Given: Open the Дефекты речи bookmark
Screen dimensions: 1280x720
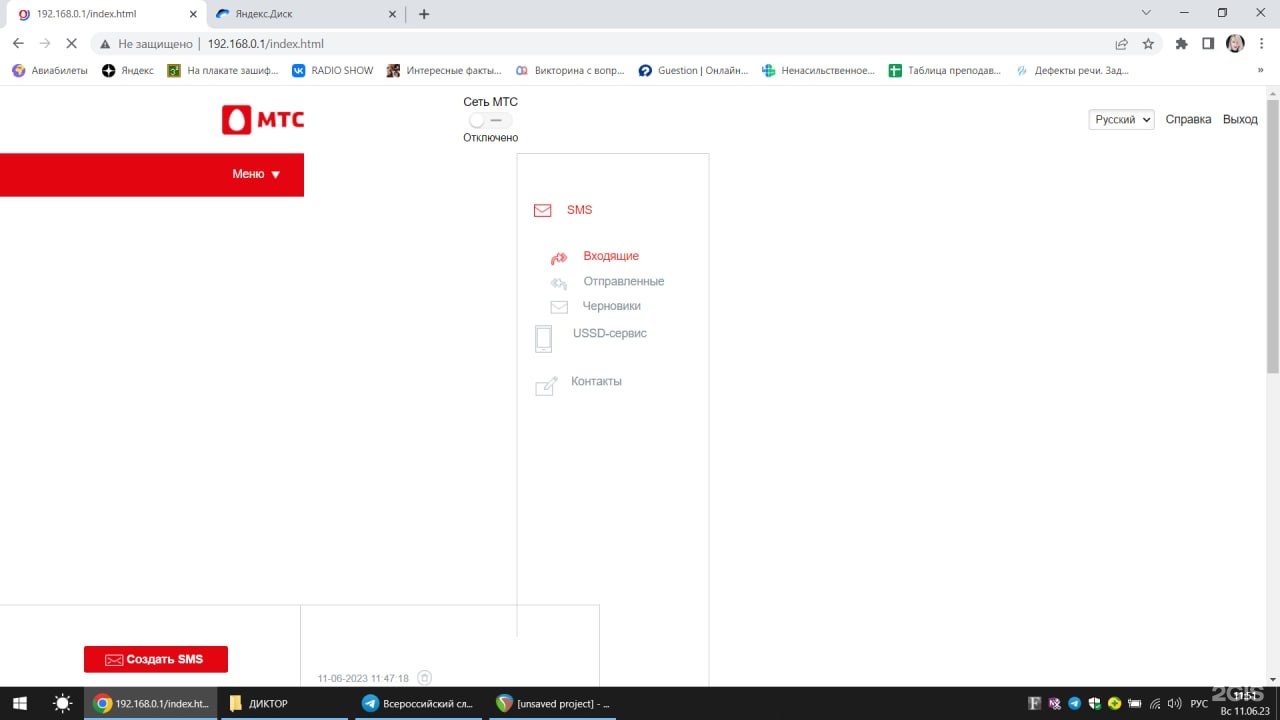Looking at the screenshot, I should coord(1072,71).
